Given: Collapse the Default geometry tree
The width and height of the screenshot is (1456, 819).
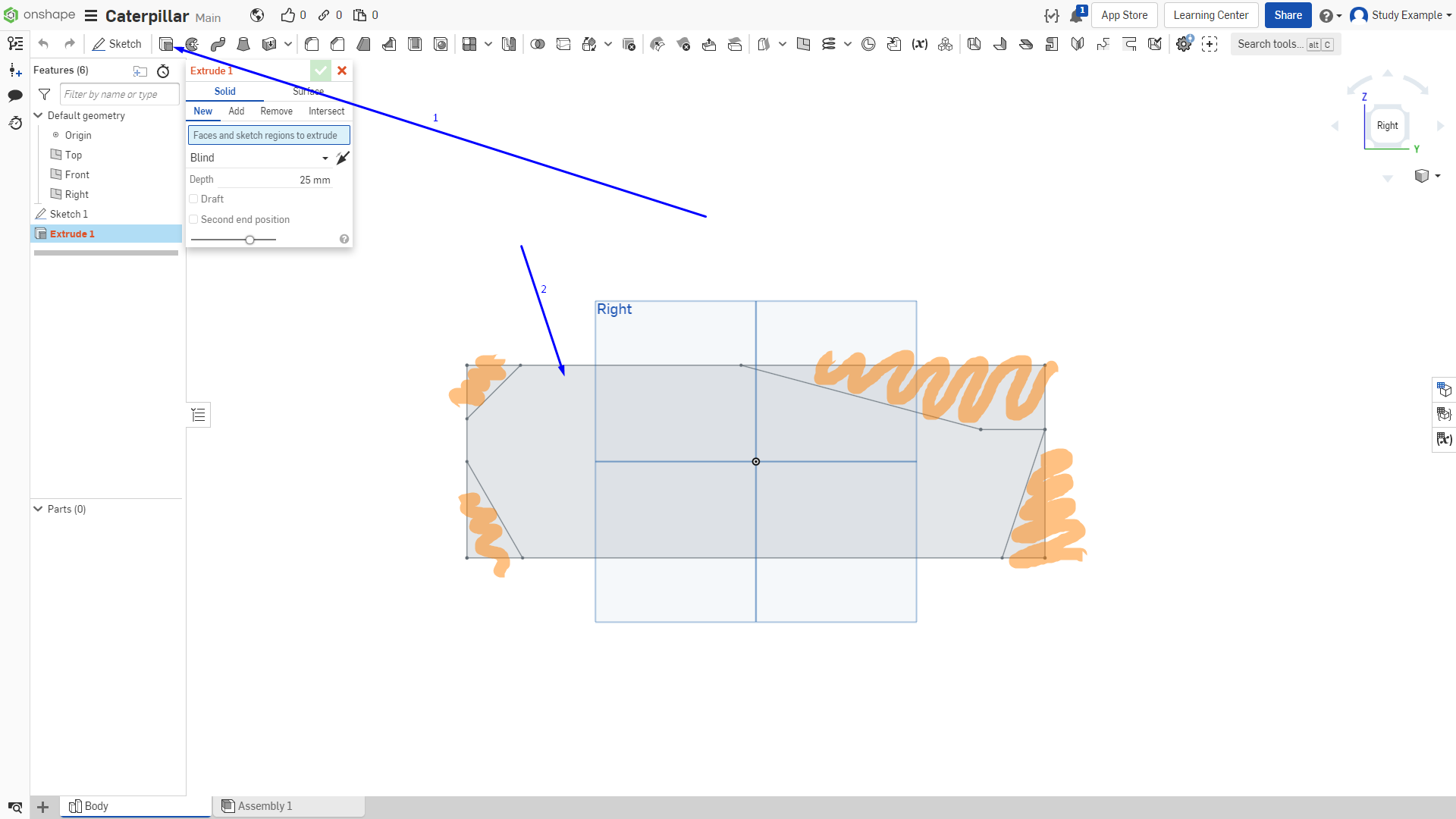Looking at the screenshot, I should click(38, 115).
